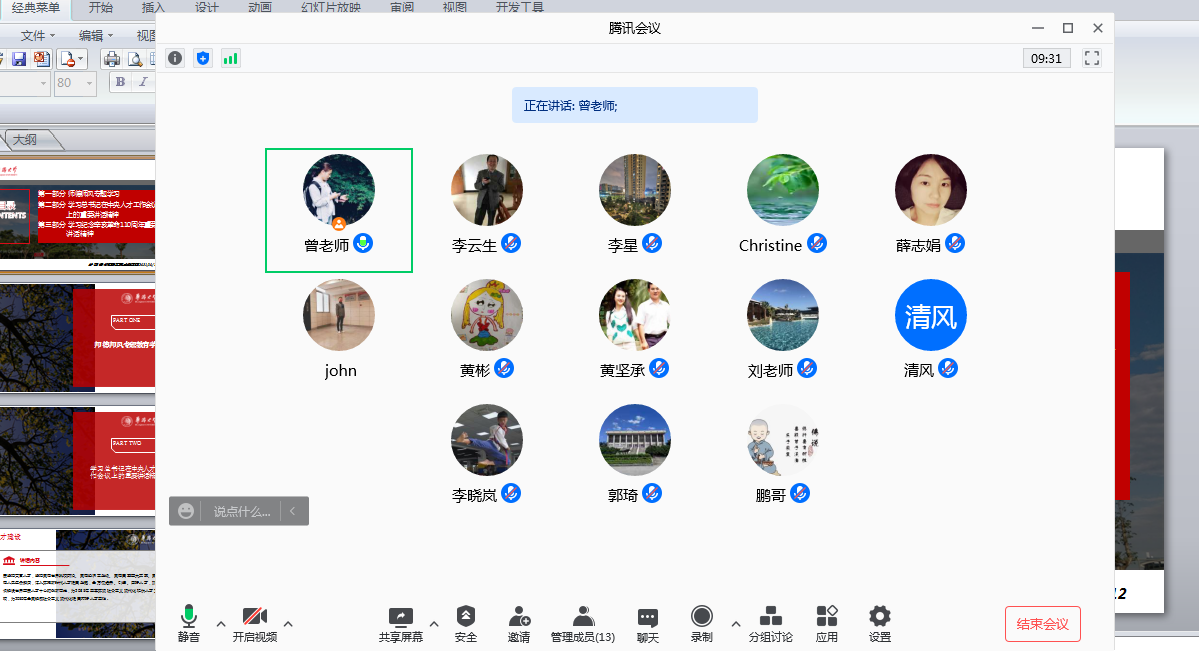Click the 说点什么... chat input field
This screenshot has width=1199, height=651.
pyautogui.click(x=240, y=511)
